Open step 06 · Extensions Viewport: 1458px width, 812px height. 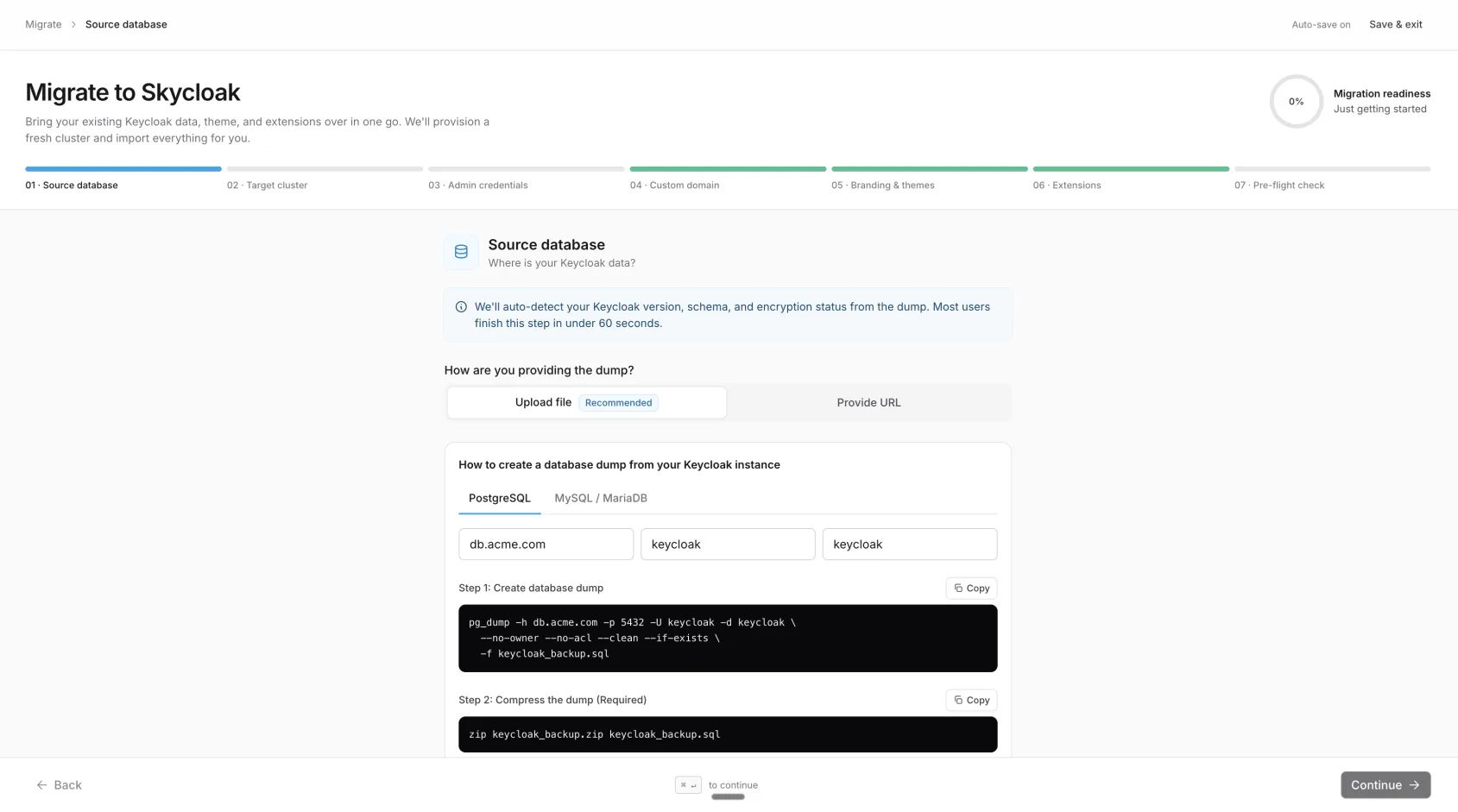point(1131,179)
